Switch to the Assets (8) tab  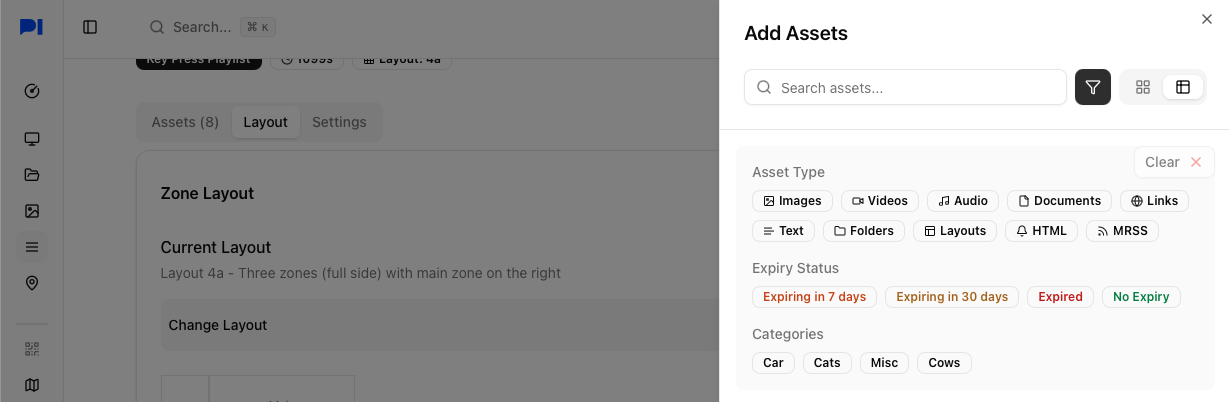pyautogui.click(x=185, y=122)
